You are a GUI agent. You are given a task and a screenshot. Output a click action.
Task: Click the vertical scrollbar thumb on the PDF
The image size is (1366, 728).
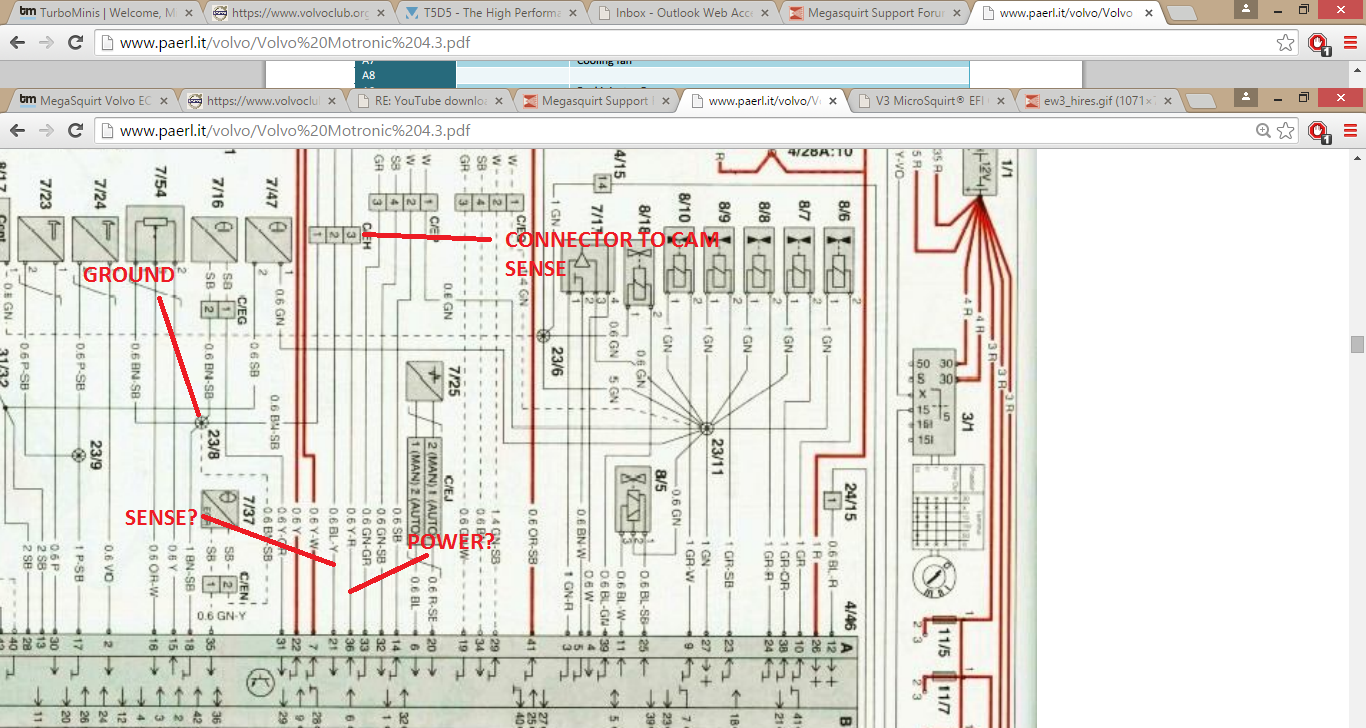1357,344
